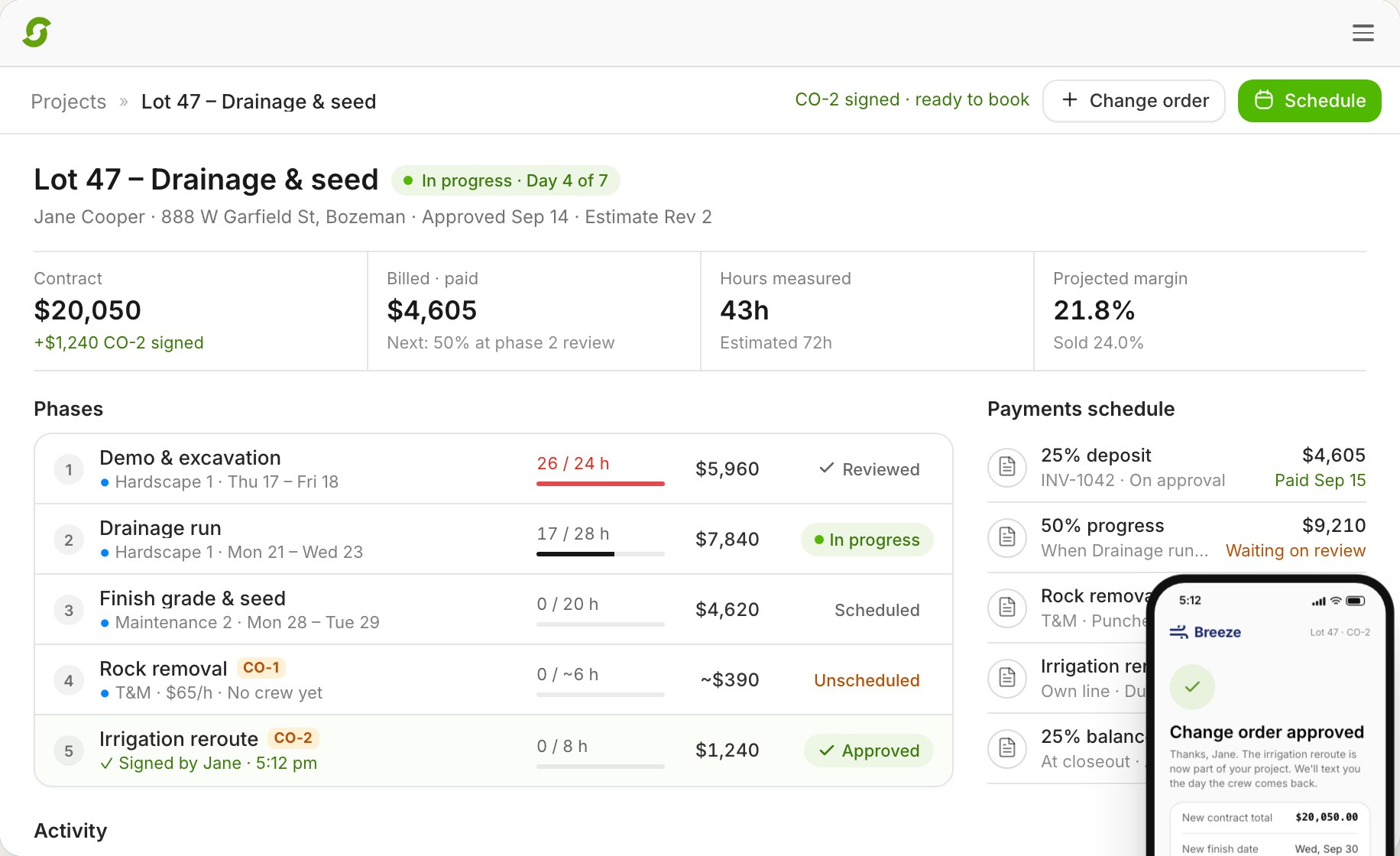Click the Breeze logo in phone preview
This screenshot has height=856, width=1400.
pyautogui.click(x=1205, y=632)
